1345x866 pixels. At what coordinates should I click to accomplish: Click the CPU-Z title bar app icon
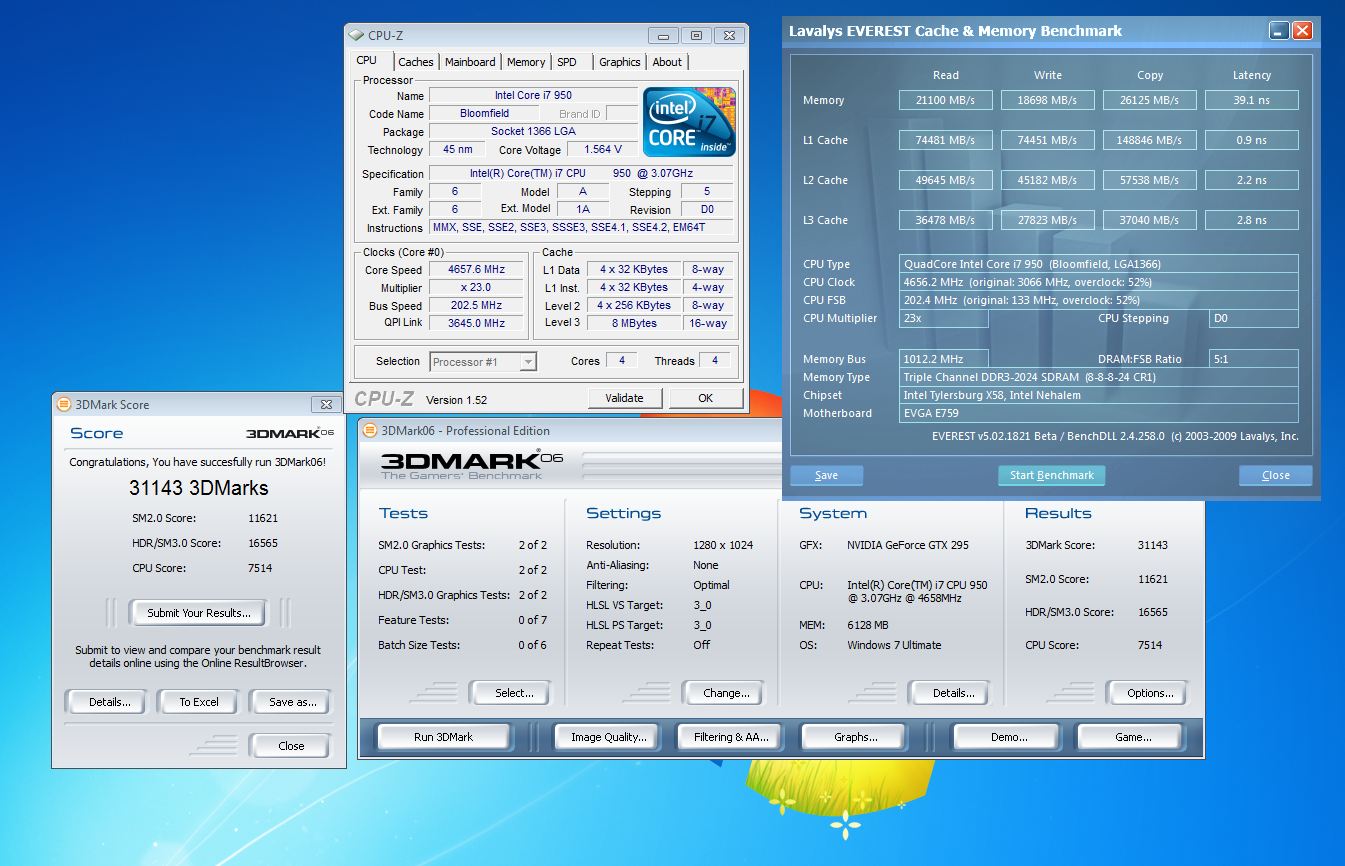pyautogui.click(x=356, y=35)
